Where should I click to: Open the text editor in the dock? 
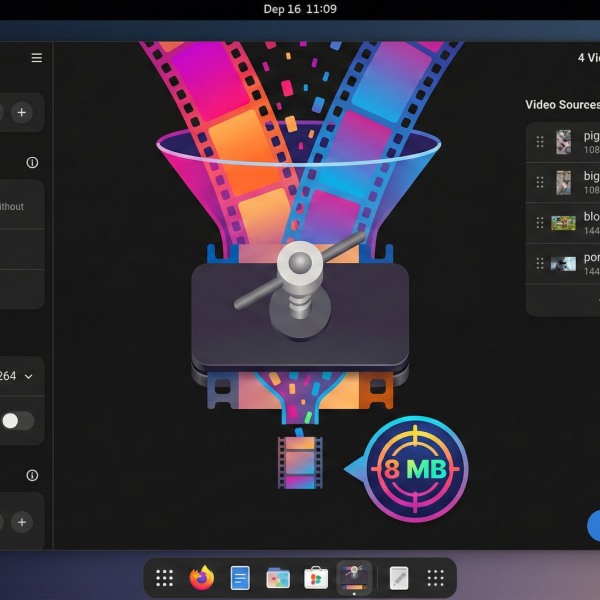click(398, 578)
